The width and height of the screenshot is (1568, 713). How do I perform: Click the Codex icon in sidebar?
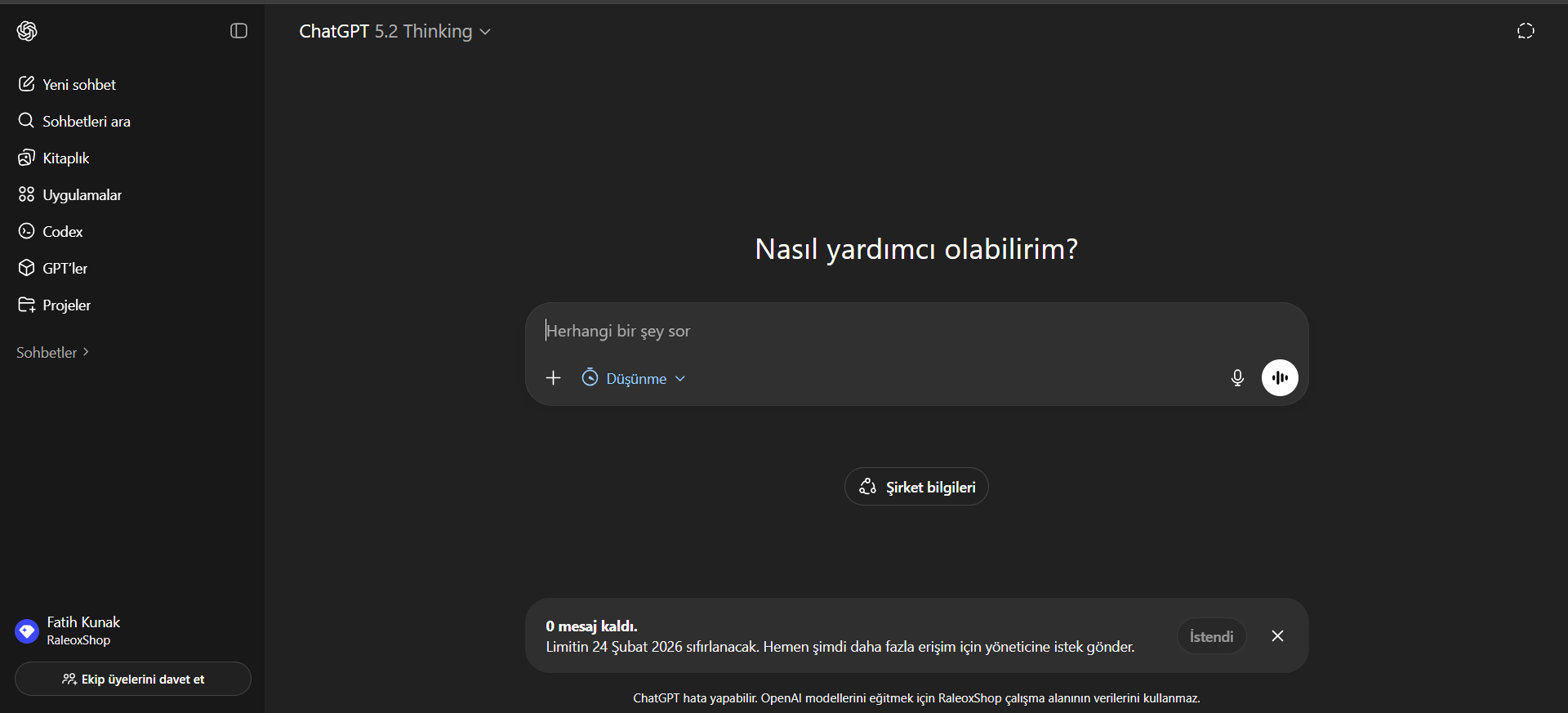26,231
